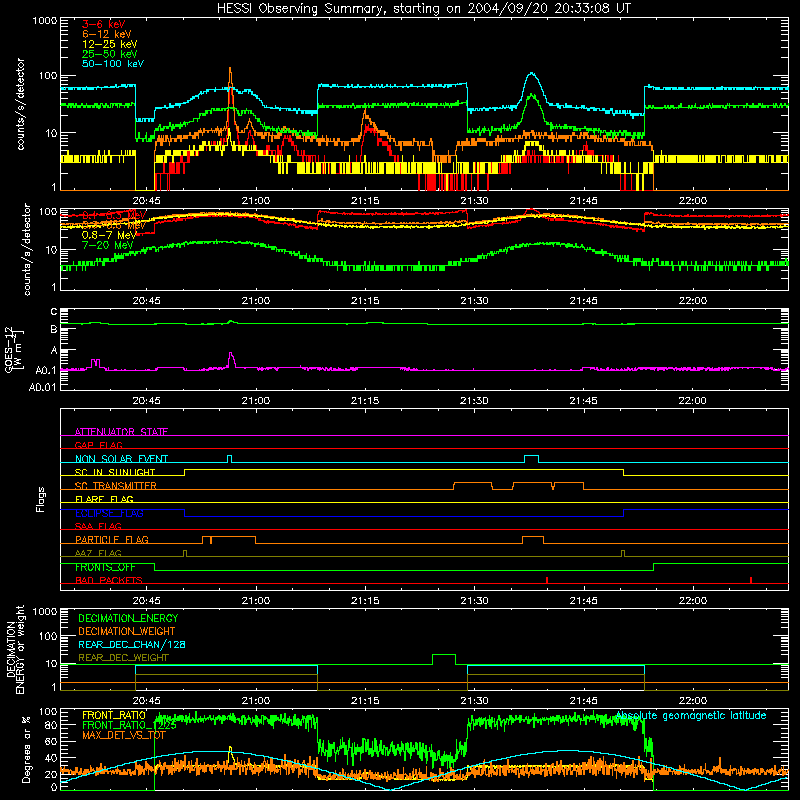Viewport: 800px width, 800px height.
Task: Click the MAX_DET_VS_TOT legend label
Action: coord(124,735)
